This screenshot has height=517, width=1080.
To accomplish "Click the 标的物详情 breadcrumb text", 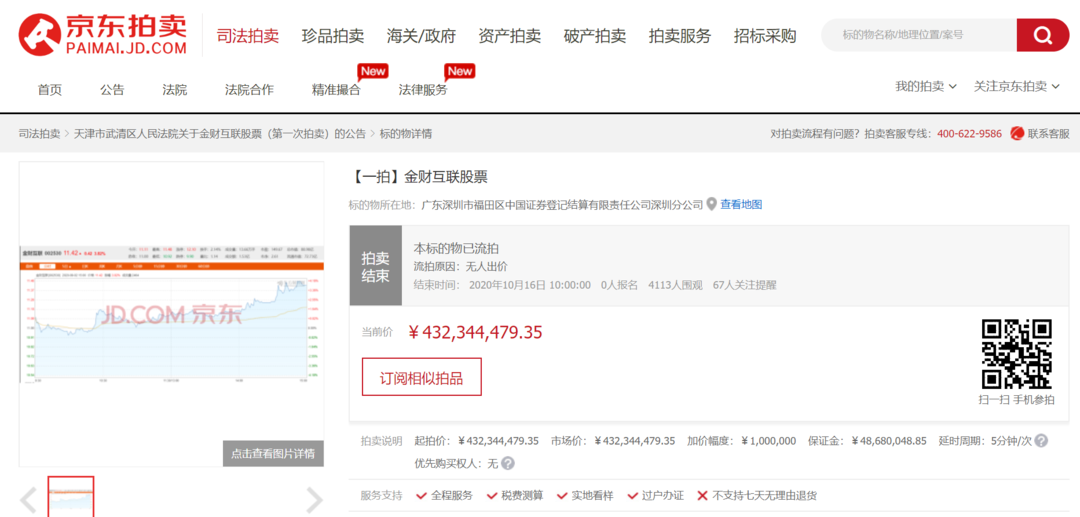I will (406, 134).
